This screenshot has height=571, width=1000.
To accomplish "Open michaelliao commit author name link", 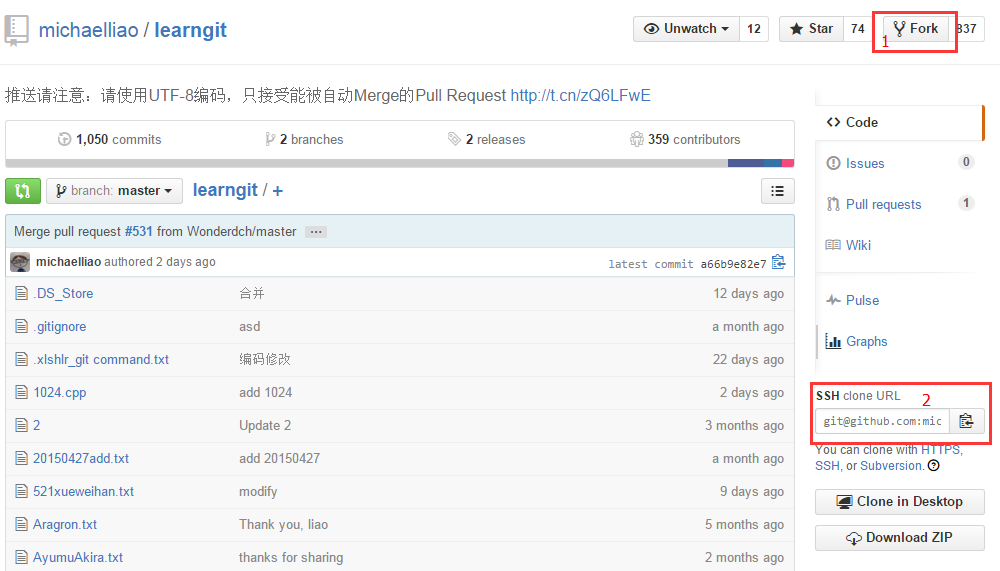I will 68,262.
